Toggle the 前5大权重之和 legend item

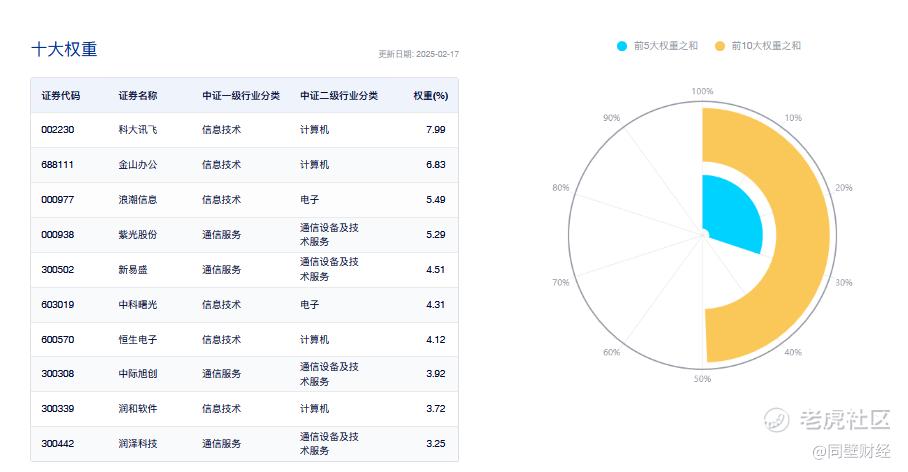(x=657, y=46)
